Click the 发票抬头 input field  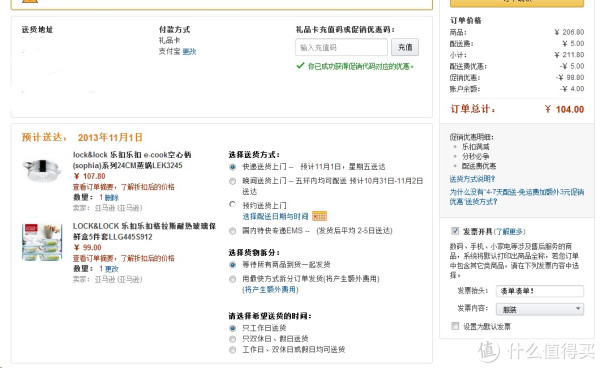[540, 291]
